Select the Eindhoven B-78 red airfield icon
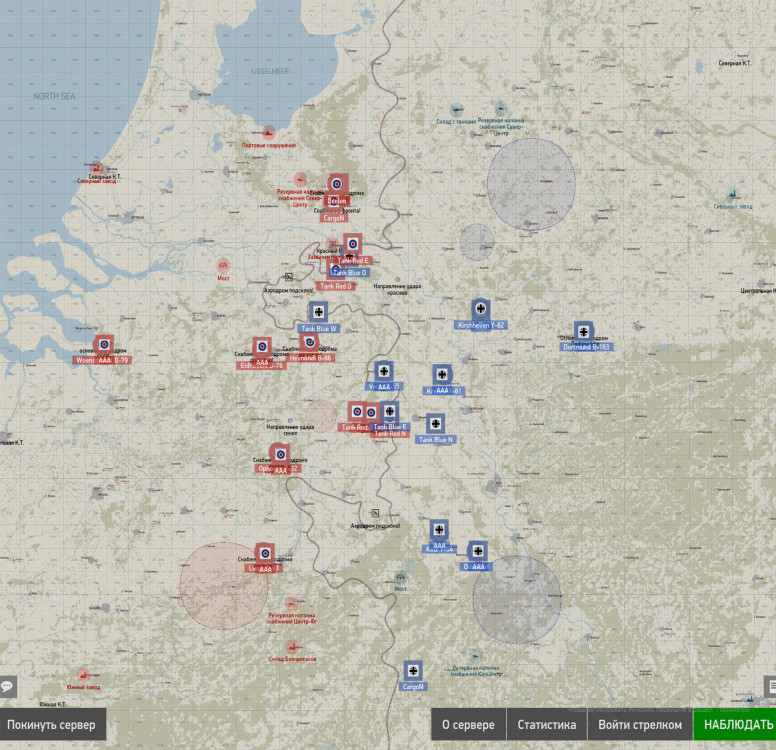Screen dimensions: 776x750 [262, 347]
